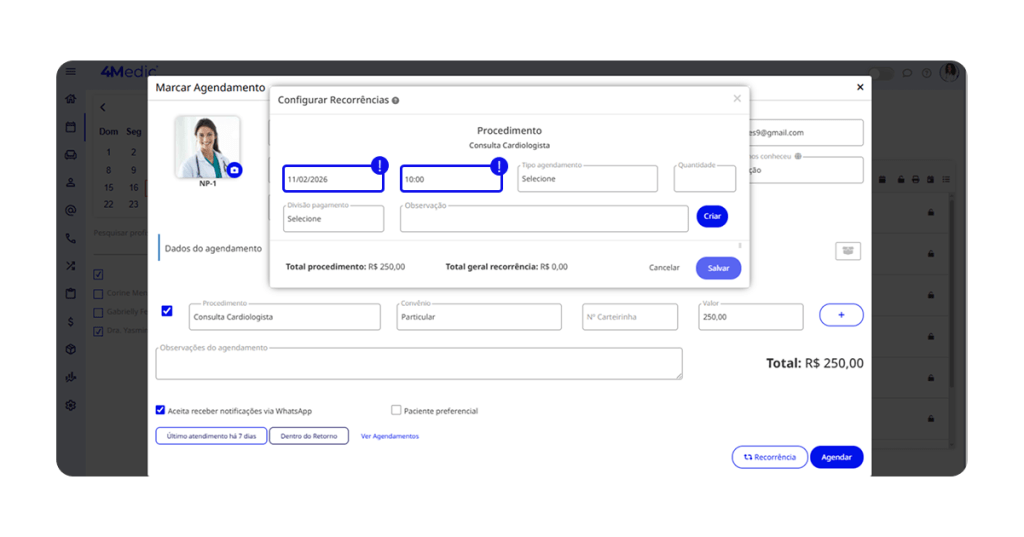Click the camera icon on patient photo
1024x537 pixels.
(234, 170)
